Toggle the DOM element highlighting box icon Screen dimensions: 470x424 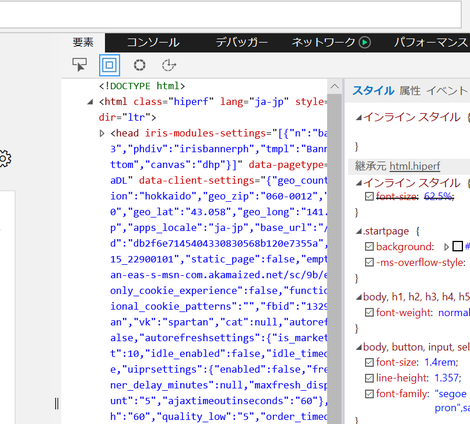tap(109, 65)
